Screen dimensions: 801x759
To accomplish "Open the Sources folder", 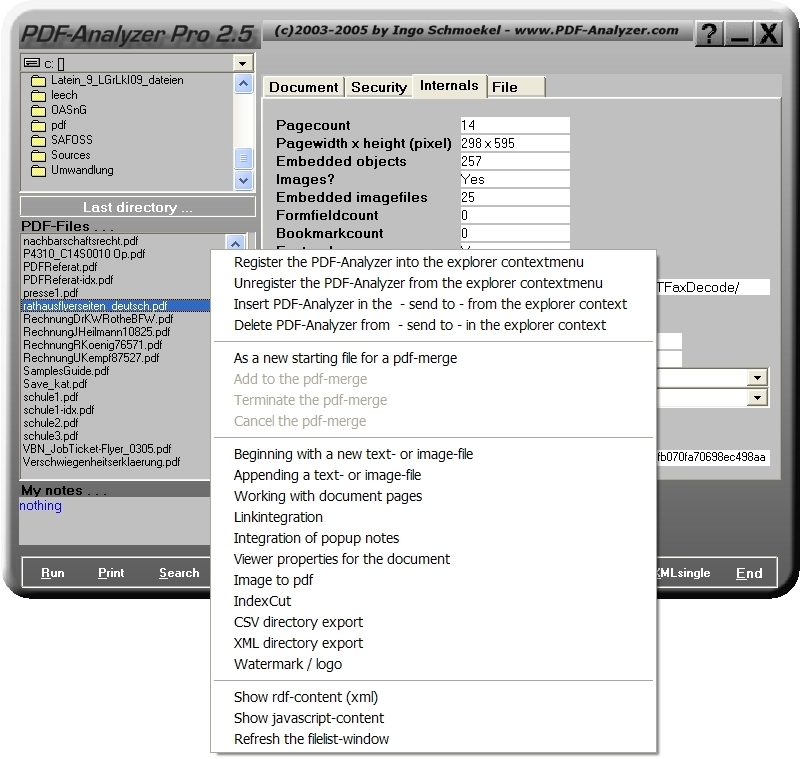I will coord(60,155).
